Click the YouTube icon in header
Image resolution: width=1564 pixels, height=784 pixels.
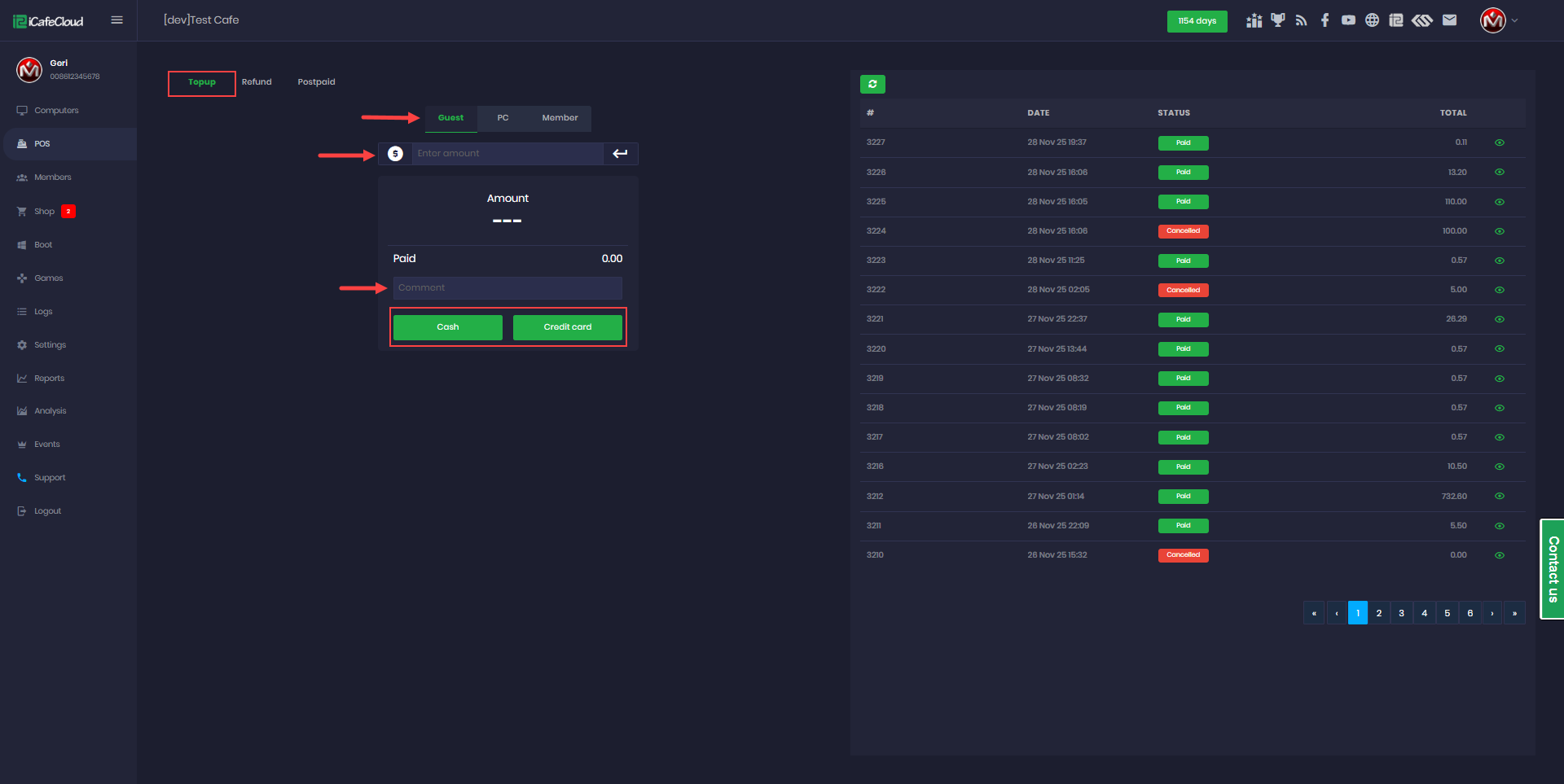1348,20
